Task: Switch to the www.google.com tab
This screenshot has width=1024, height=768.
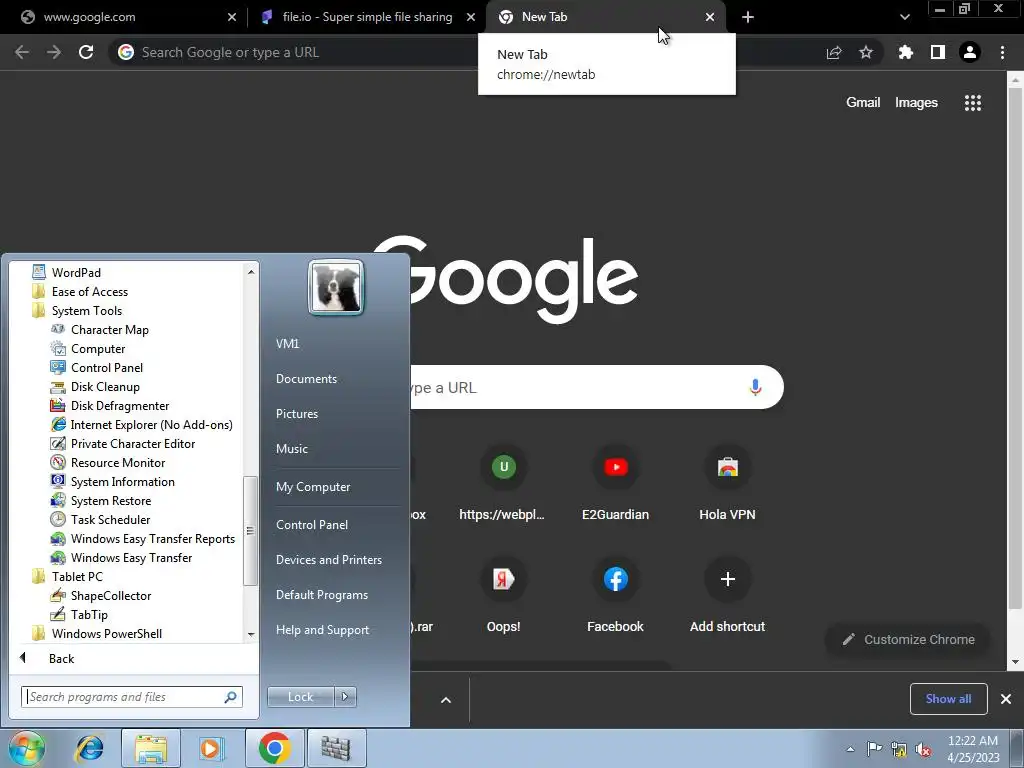Action: click(x=124, y=17)
